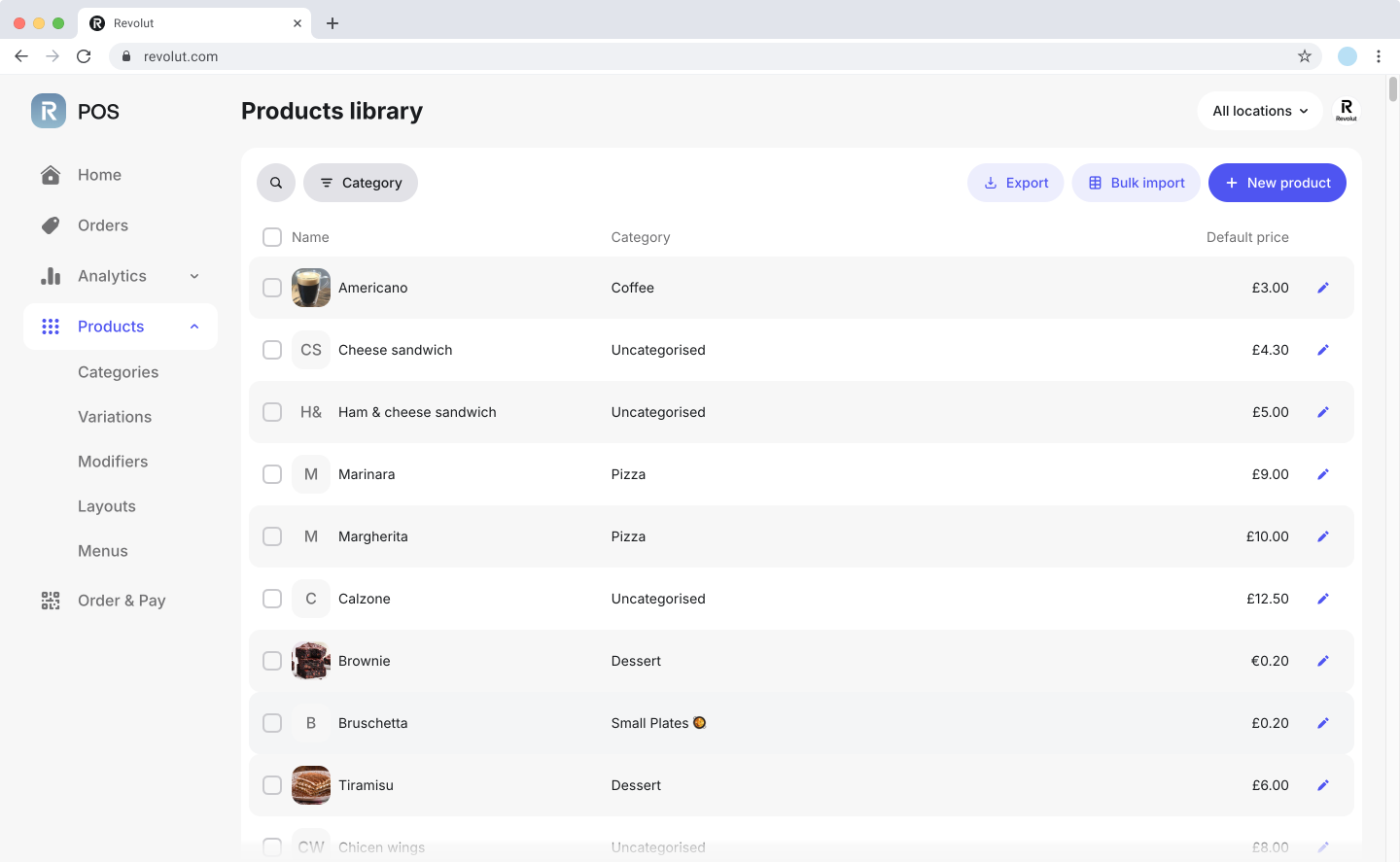Edit the Americano product via pencil icon

click(1322, 288)
